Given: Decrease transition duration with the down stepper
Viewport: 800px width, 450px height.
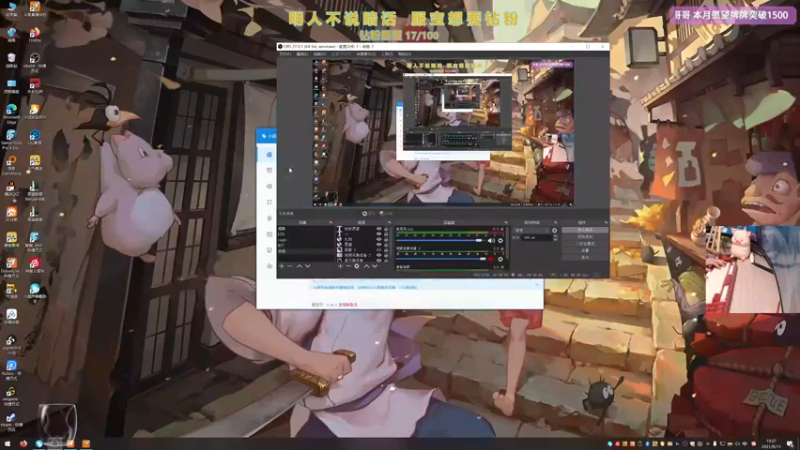Looking at the screenshot, I should point(556,239).
